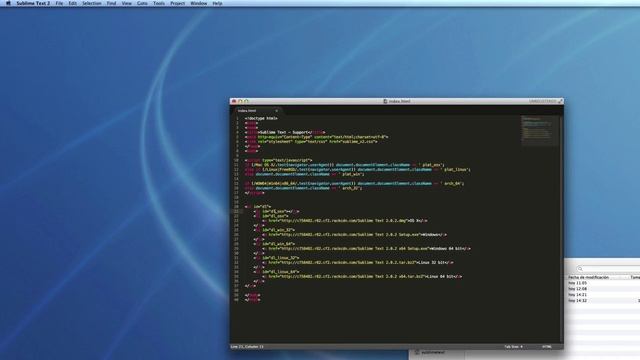Open the Goto menu
The height and width of the screenshot is (360, 640).
(142, 3)
